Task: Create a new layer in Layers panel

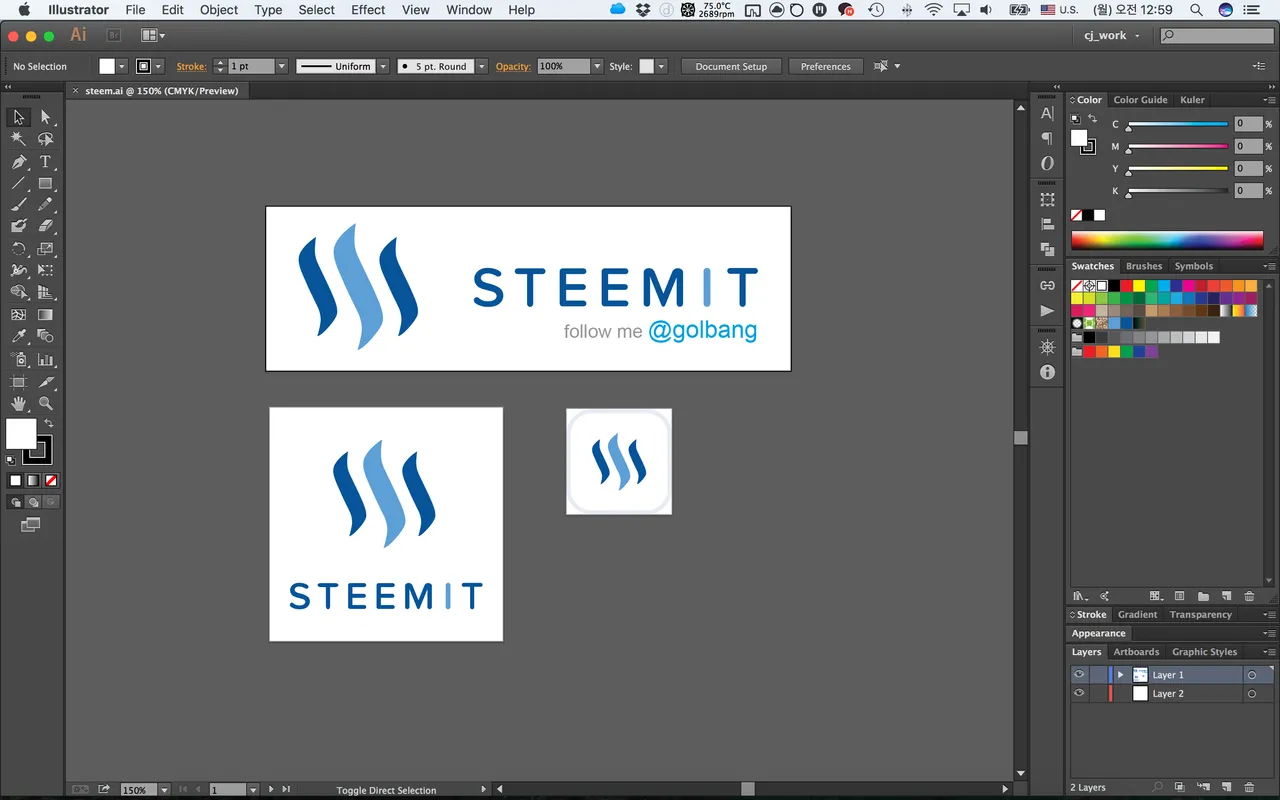Action: 1226,788
